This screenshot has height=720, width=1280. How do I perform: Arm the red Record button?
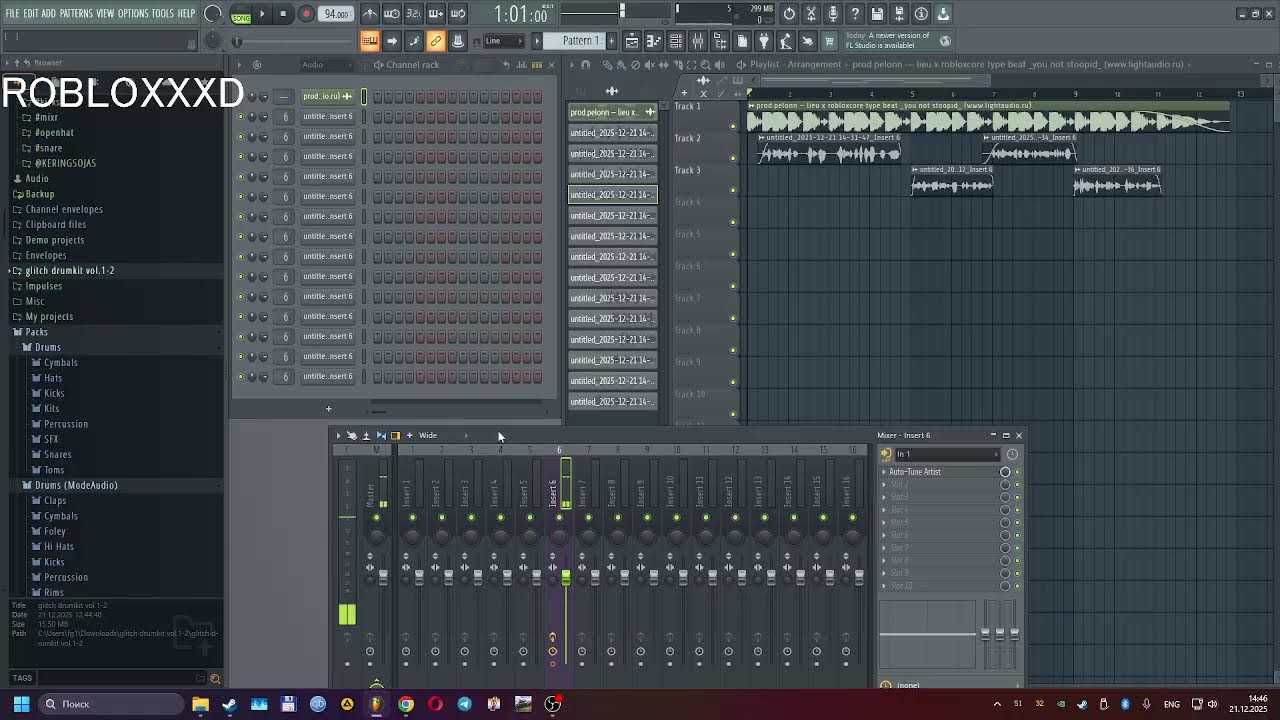(306, 14)
